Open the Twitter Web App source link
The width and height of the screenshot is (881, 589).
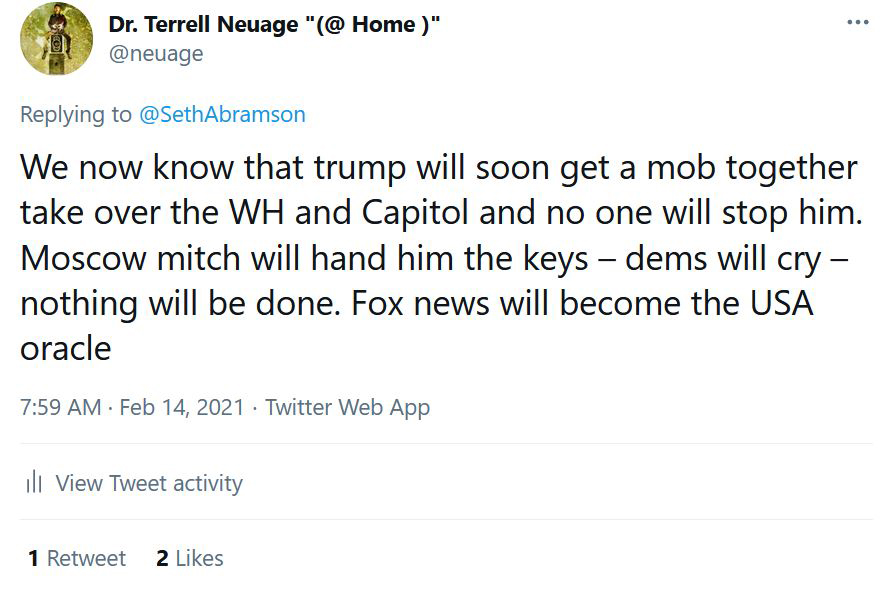347,407
